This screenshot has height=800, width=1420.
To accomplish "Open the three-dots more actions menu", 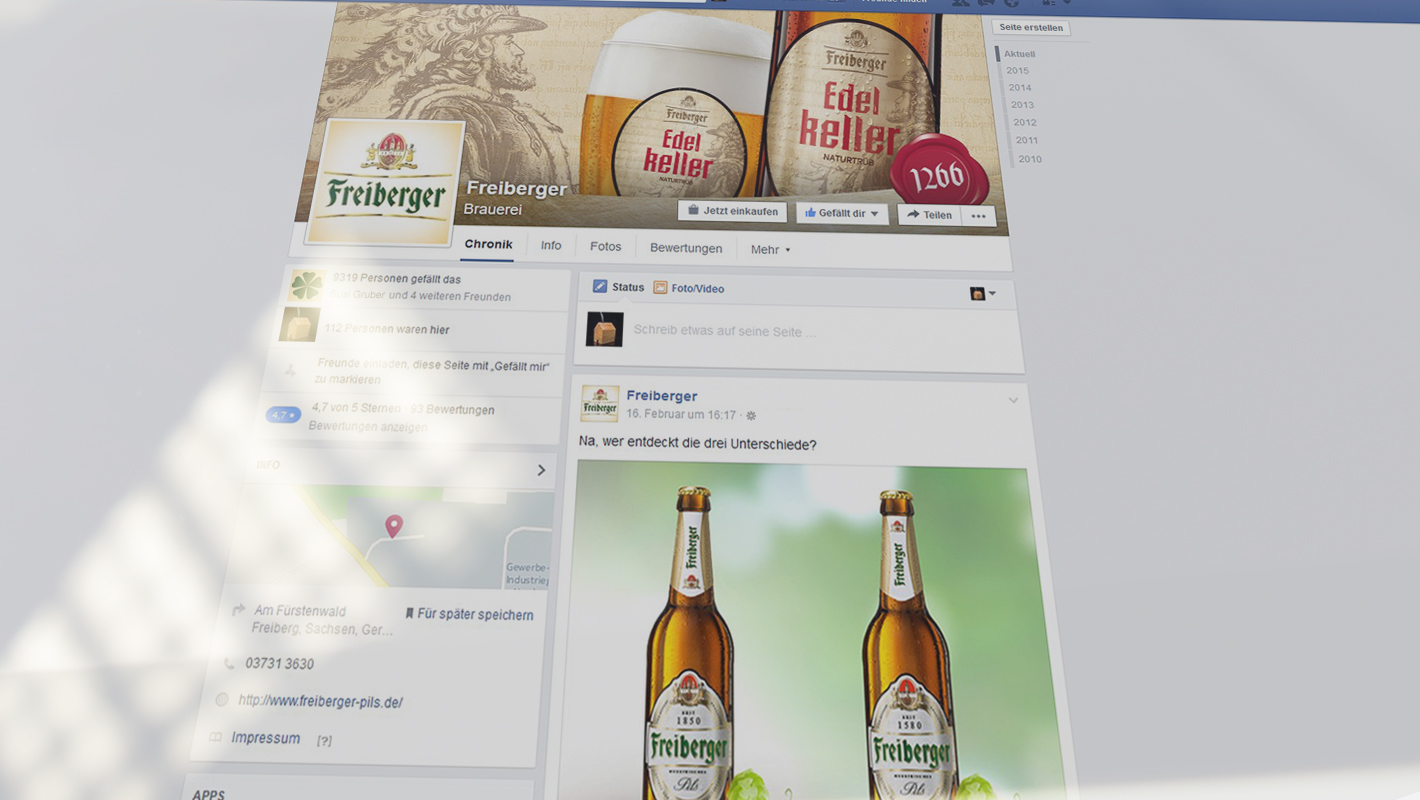I will point(978,216).
